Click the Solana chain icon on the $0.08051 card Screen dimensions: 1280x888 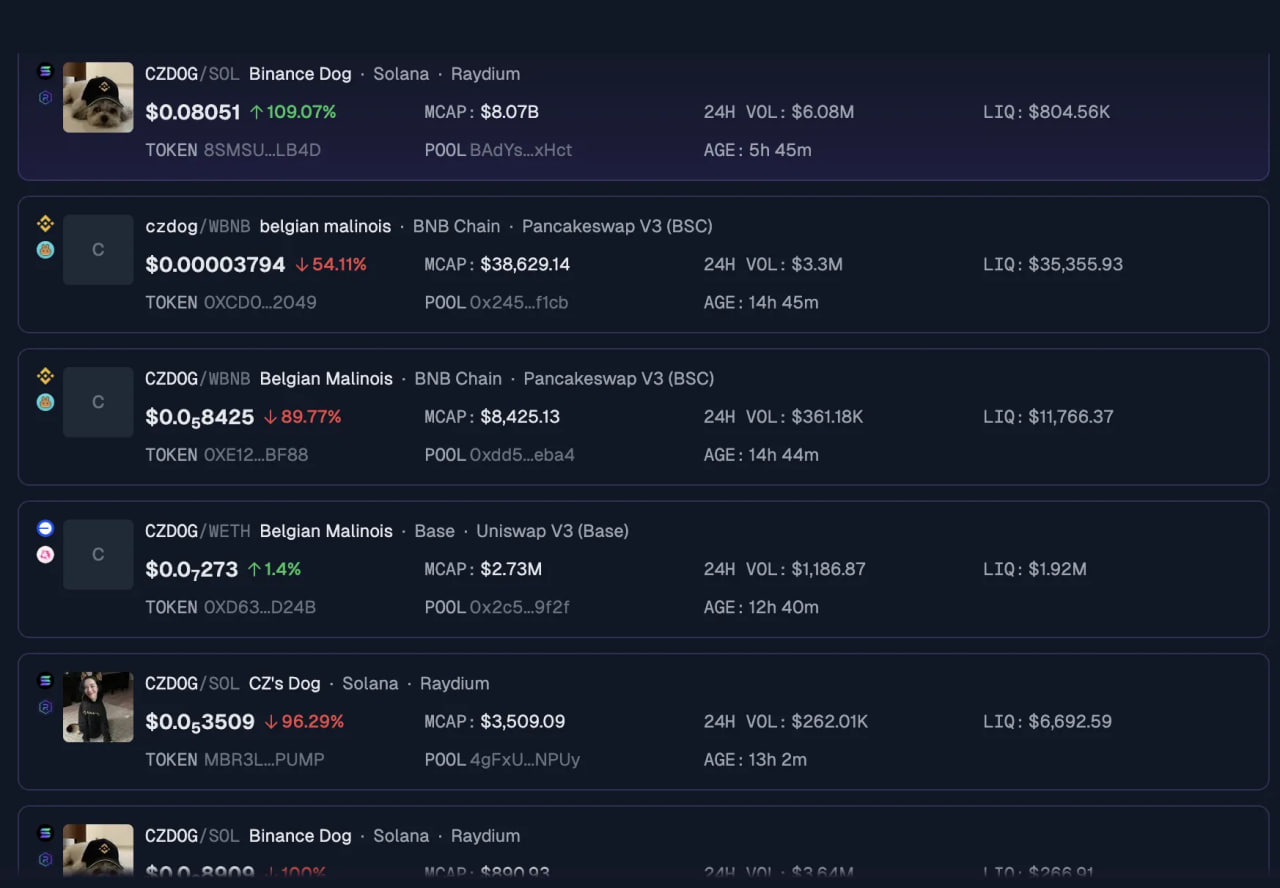click(x=45, y=71)
